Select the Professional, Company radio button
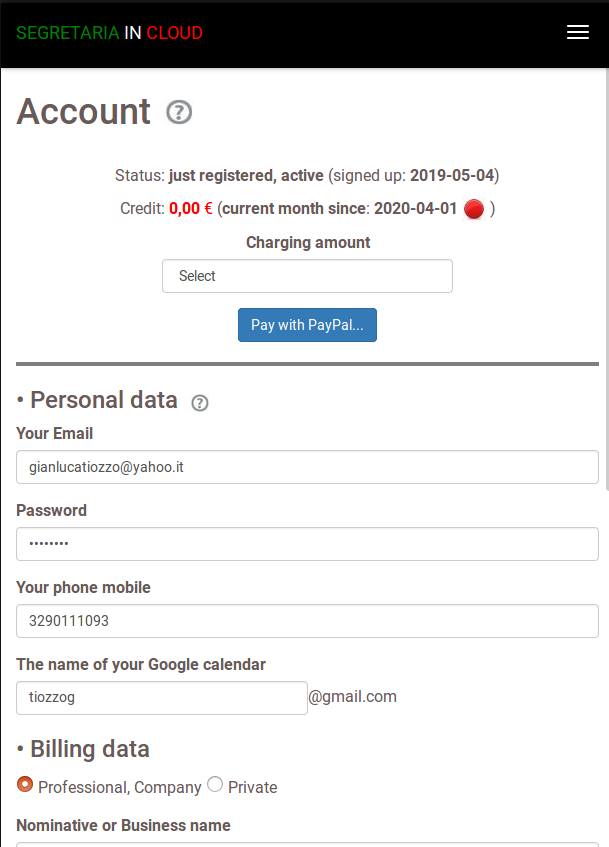 (25, 785)
